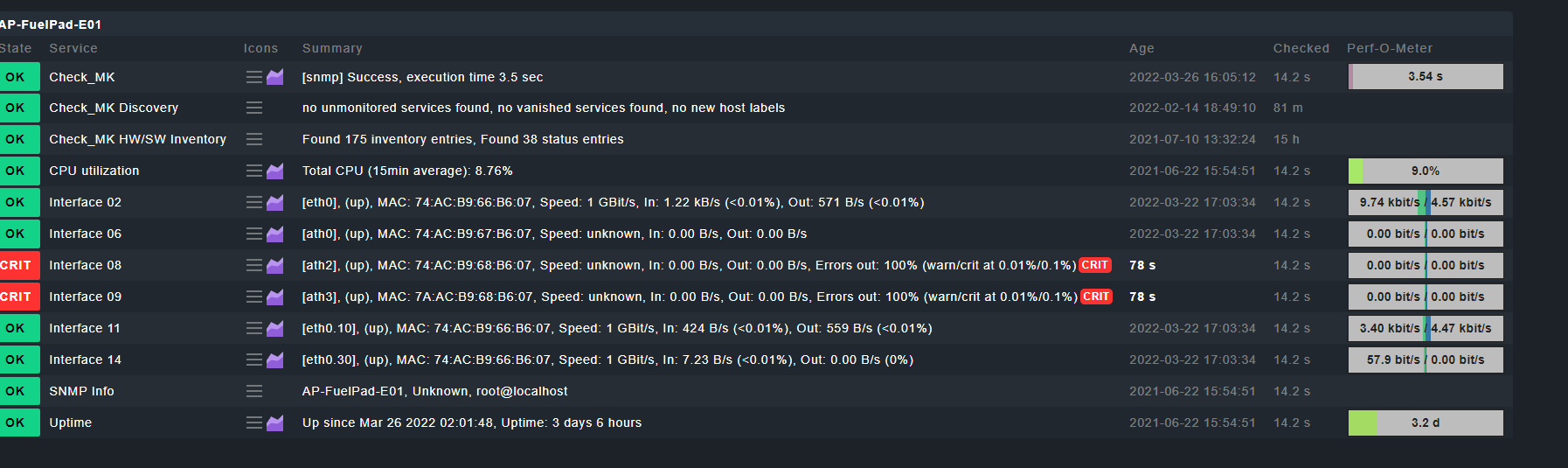
Task: Click the Perf-O-Meter column header
Action: tap(1390, 48)
